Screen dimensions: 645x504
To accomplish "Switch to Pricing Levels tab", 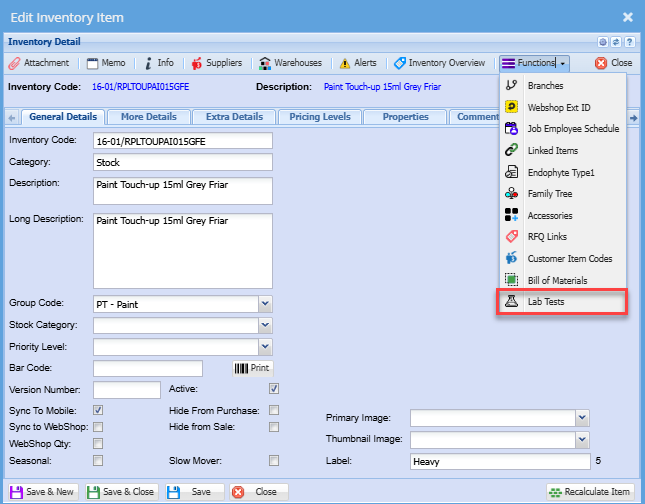I will [320, 117].
